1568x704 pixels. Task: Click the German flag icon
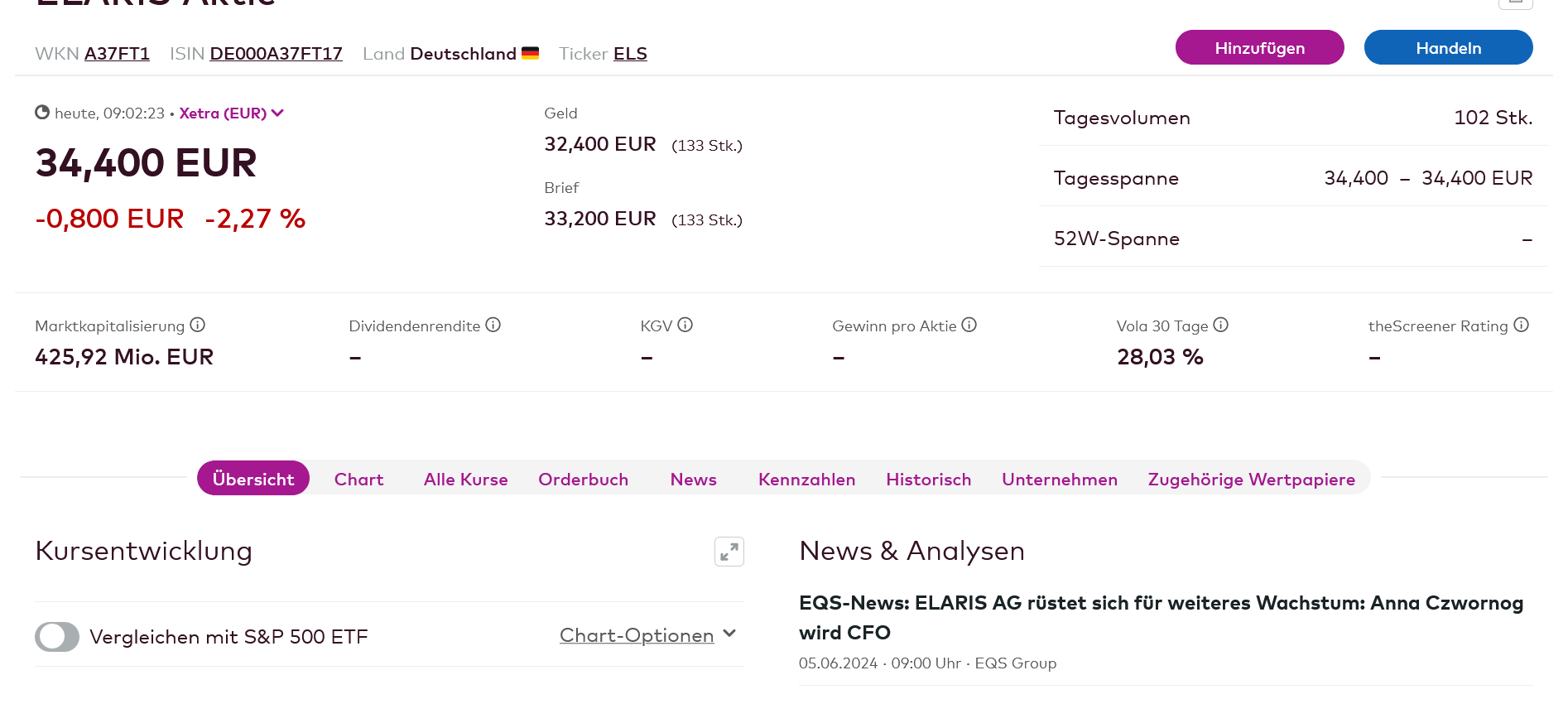[x=531, y=54]
